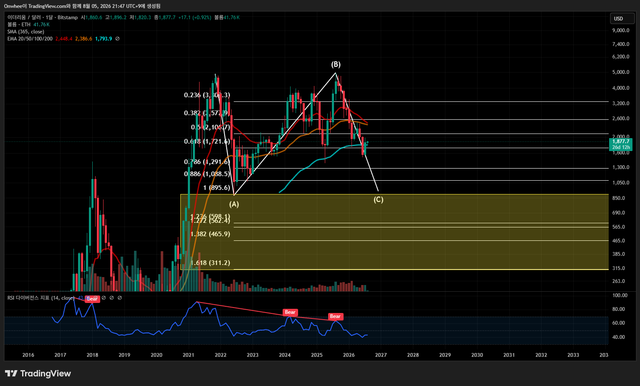Viewport: 640px width, 386px height.
Task: Click the 1.618 (311.2) Fibonacci label
Action: point(210,263)
